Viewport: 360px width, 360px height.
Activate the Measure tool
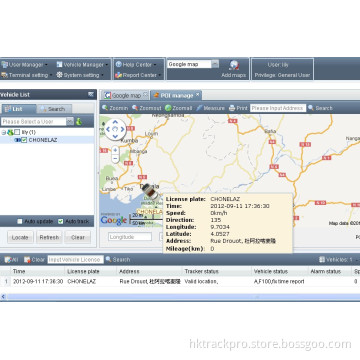pyautogui.click(x=210, y=108)
